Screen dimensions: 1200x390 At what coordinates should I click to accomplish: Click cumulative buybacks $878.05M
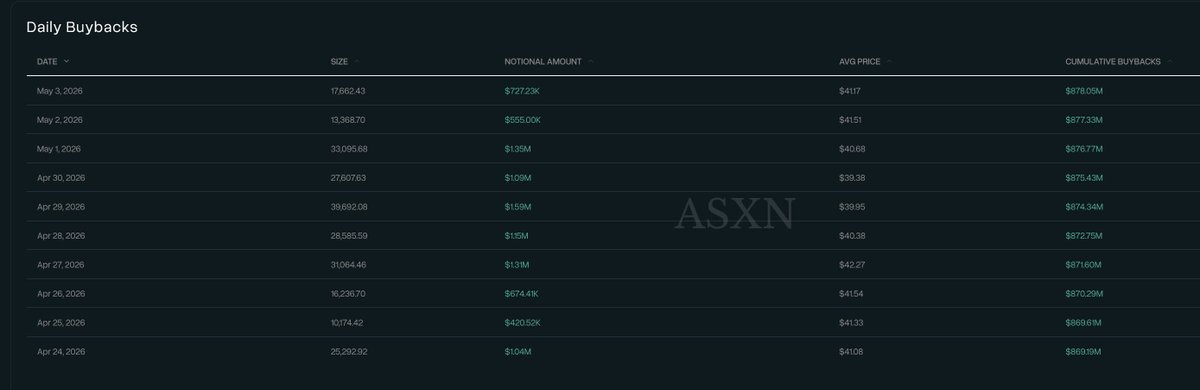pos(1084,91)
